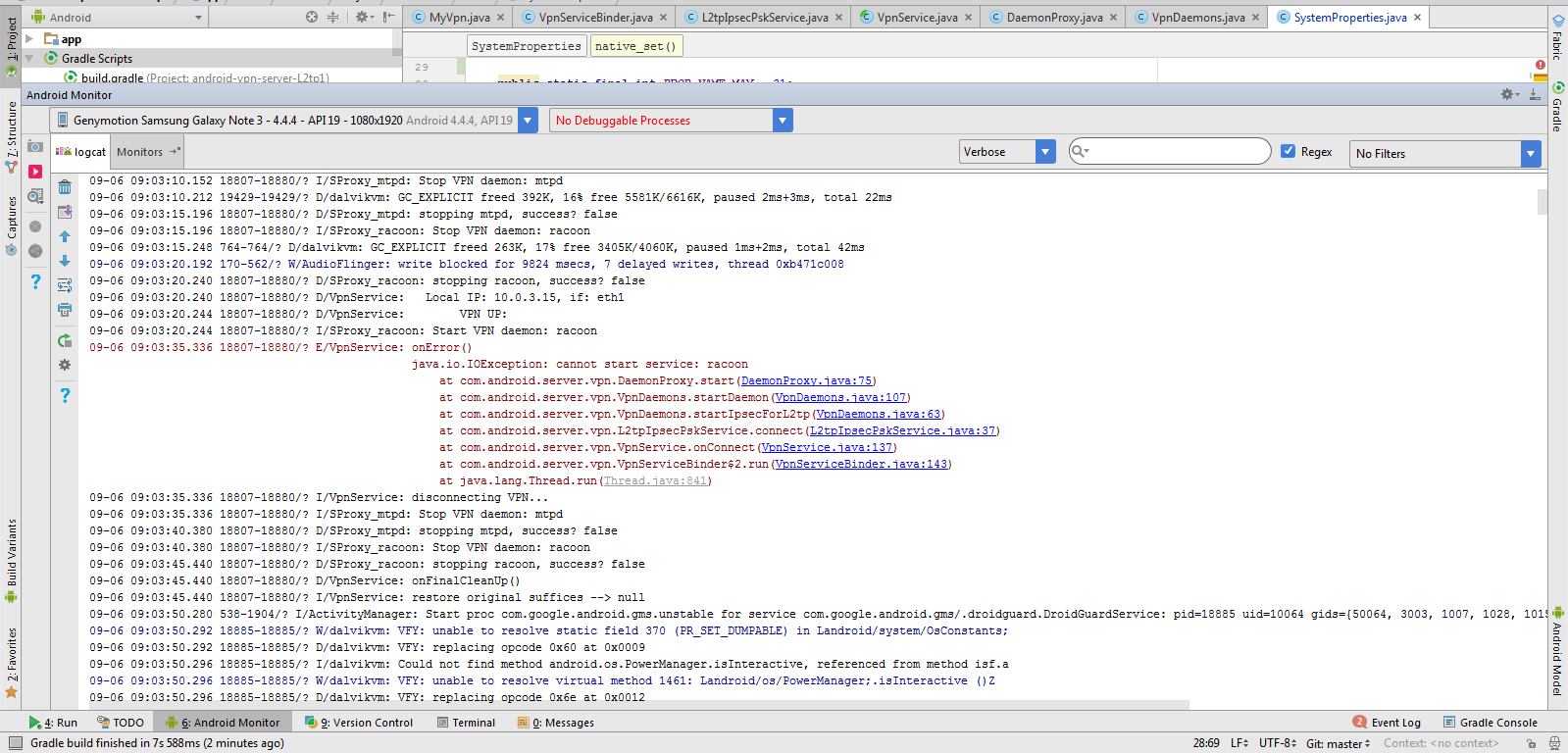Screen dimensions: 1568x753
Task: Collapse all in Project panel
Action: (332, 17)
